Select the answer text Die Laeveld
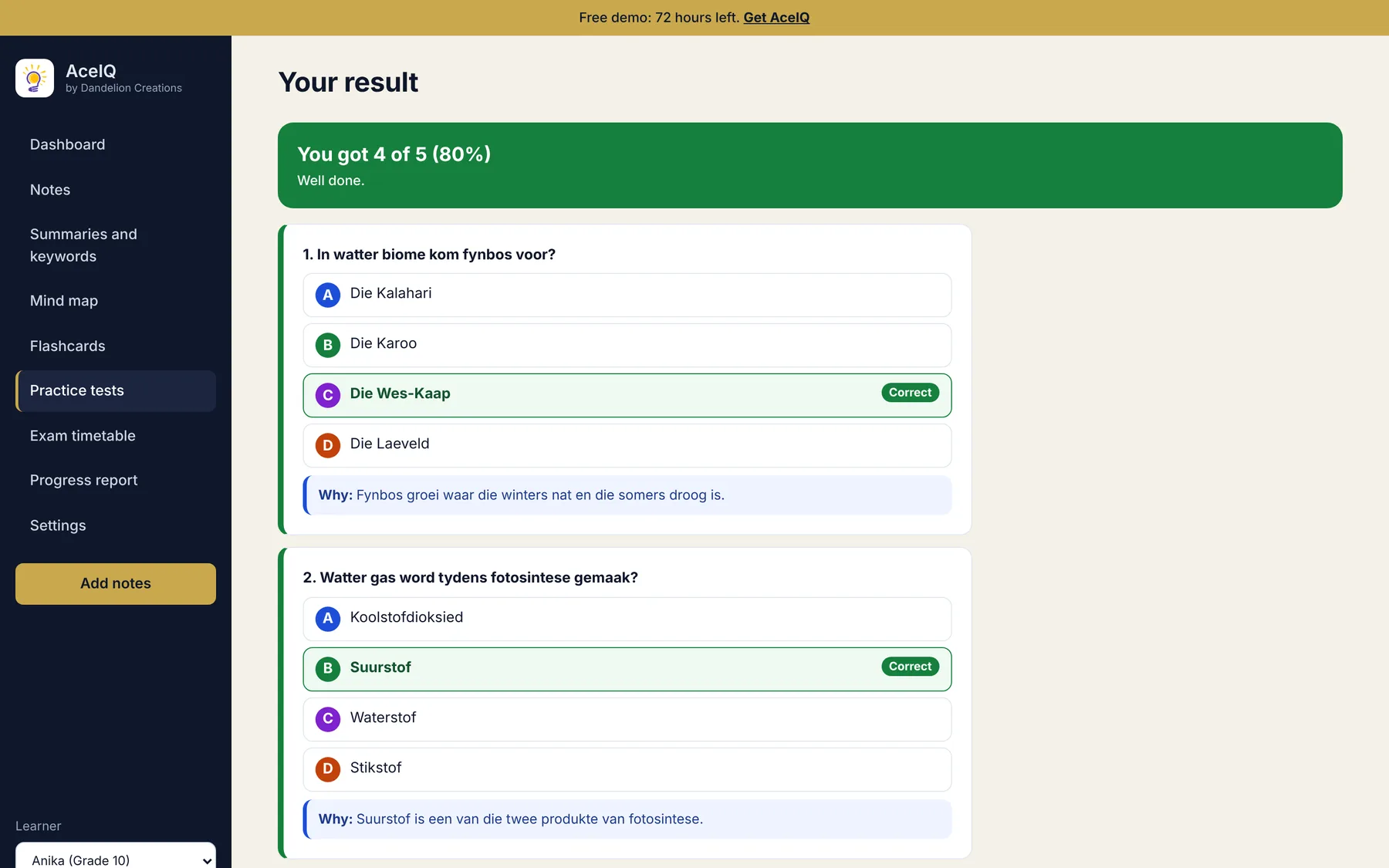Image resolution: width=1389 pixels, height=868 pixels. click(x=390, y=444)
